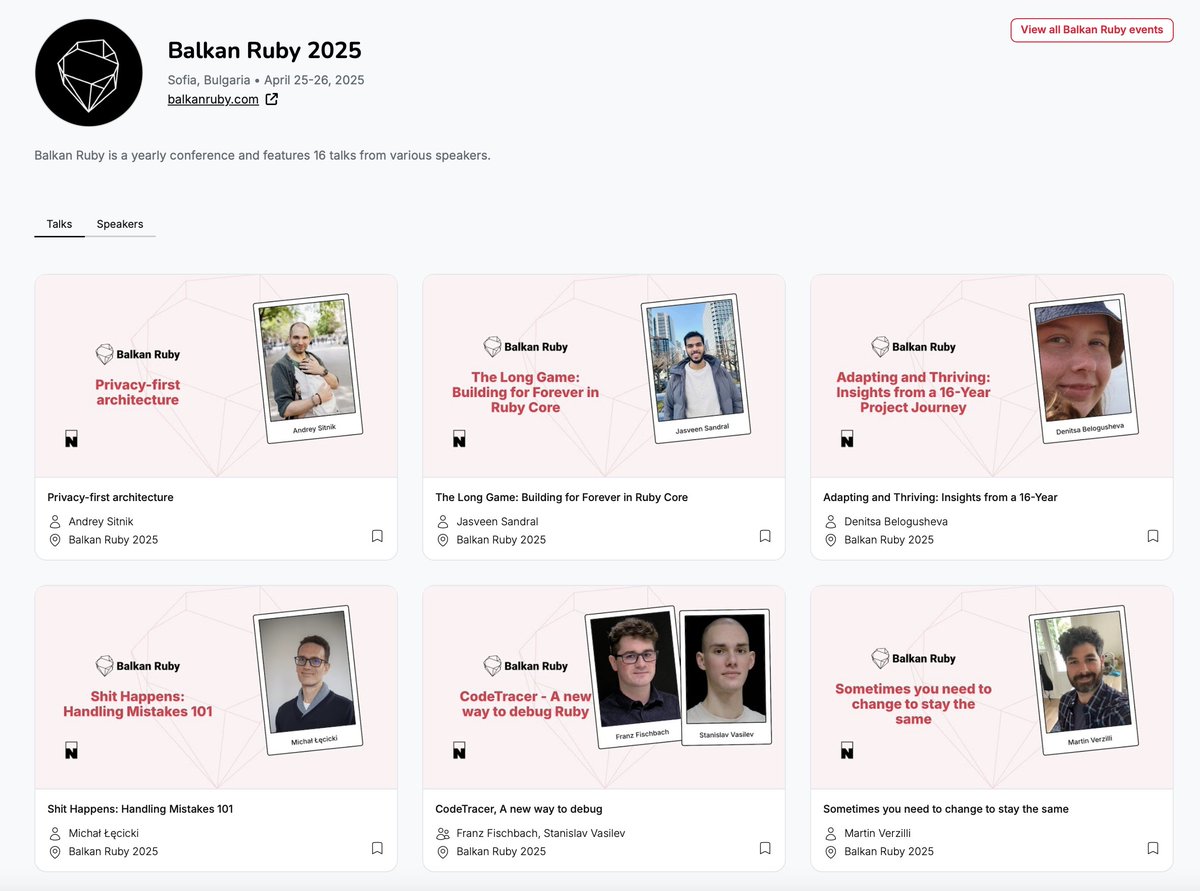Click Balkan Ruby 2025 under Franz Fischbach
Screen dimensions: 1200x891
tap(501, 852)
